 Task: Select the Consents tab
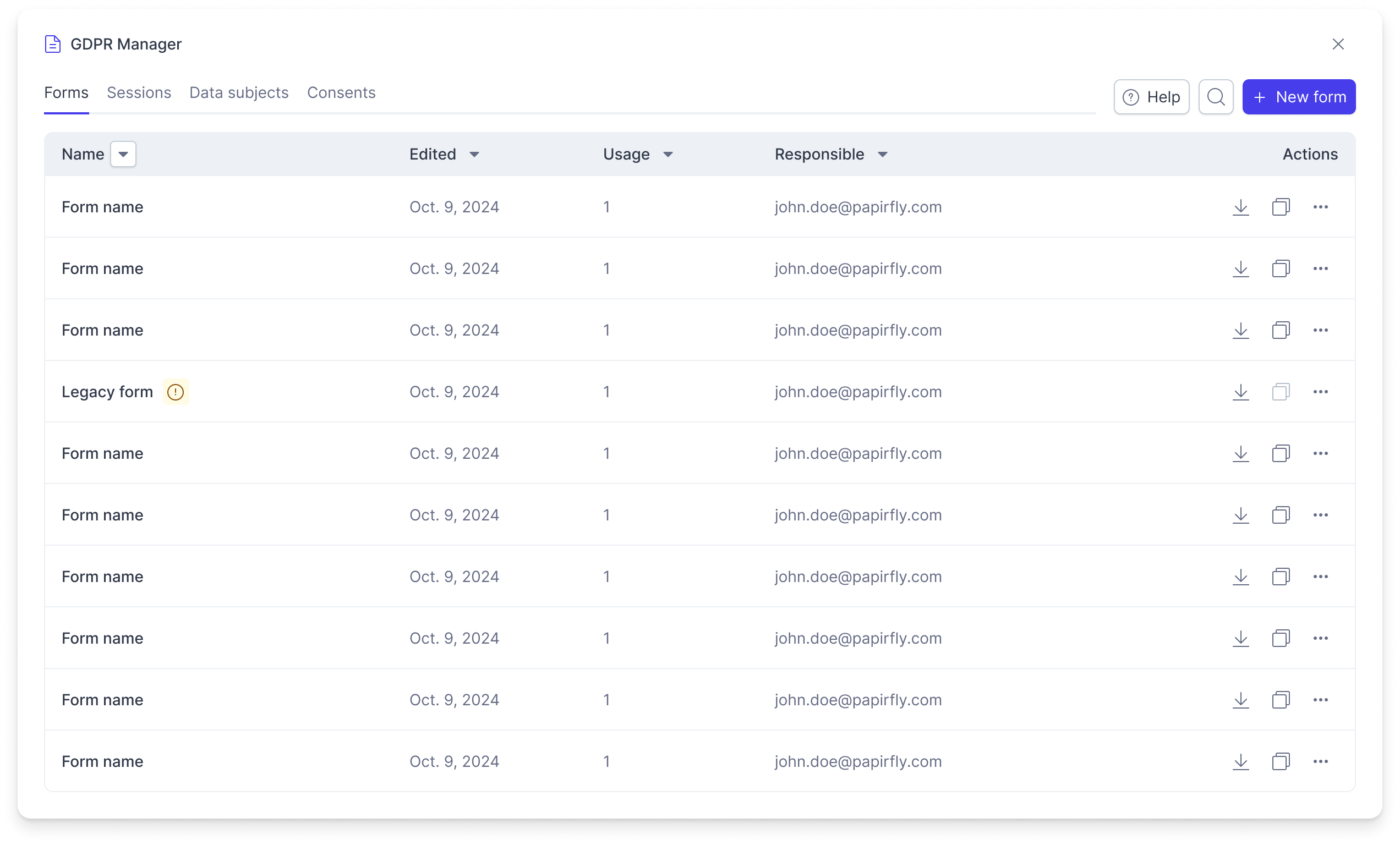(x=342, y=92)
